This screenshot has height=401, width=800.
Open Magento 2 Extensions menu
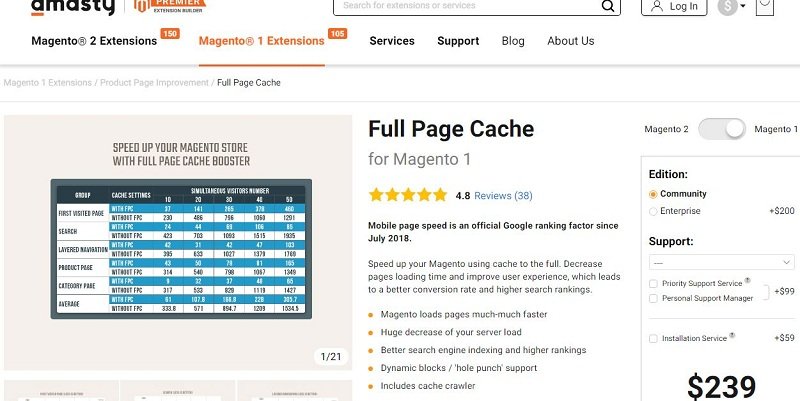point(94,41)
